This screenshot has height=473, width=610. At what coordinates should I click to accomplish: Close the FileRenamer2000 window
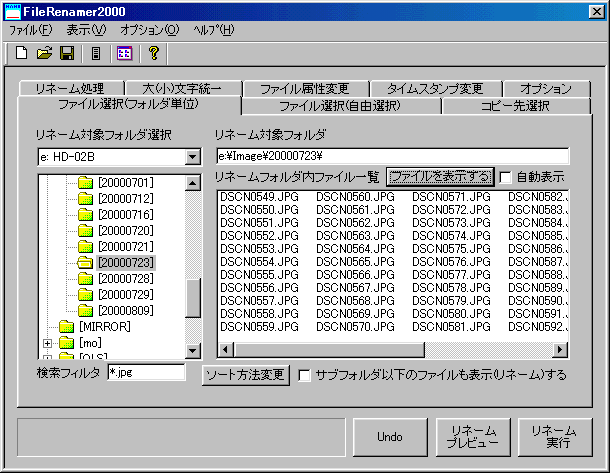click(596, 12)
